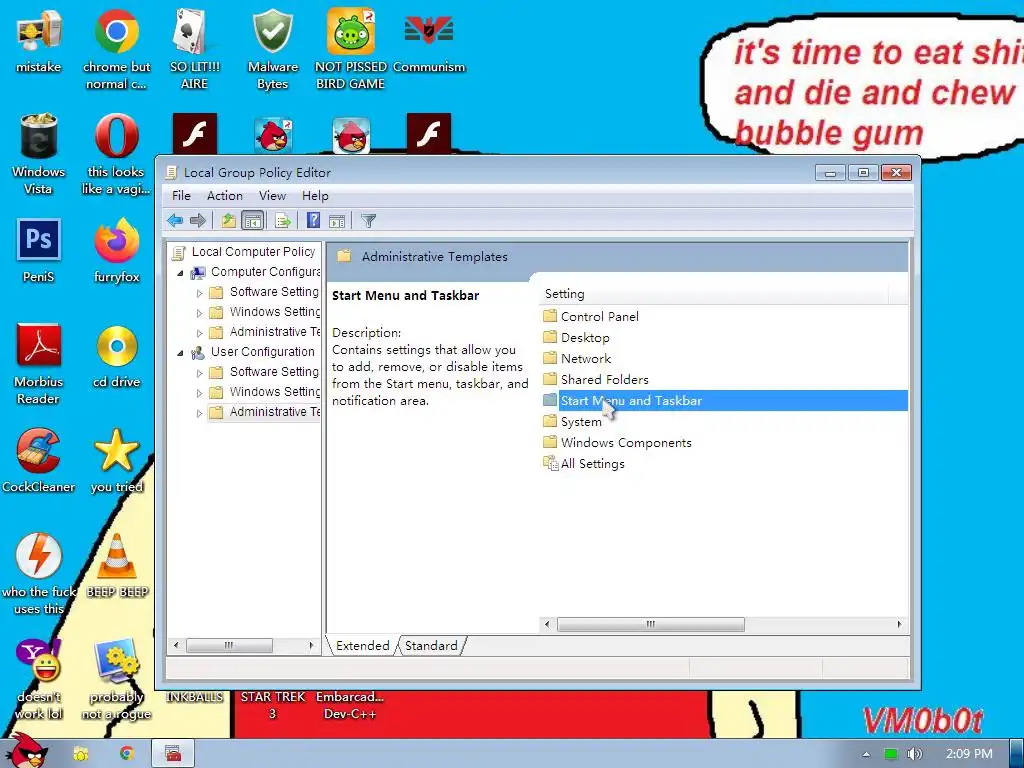Click the red Opera O desktop icon
The width and height of the screenshot is (1024, 768).
pos(116,154)
